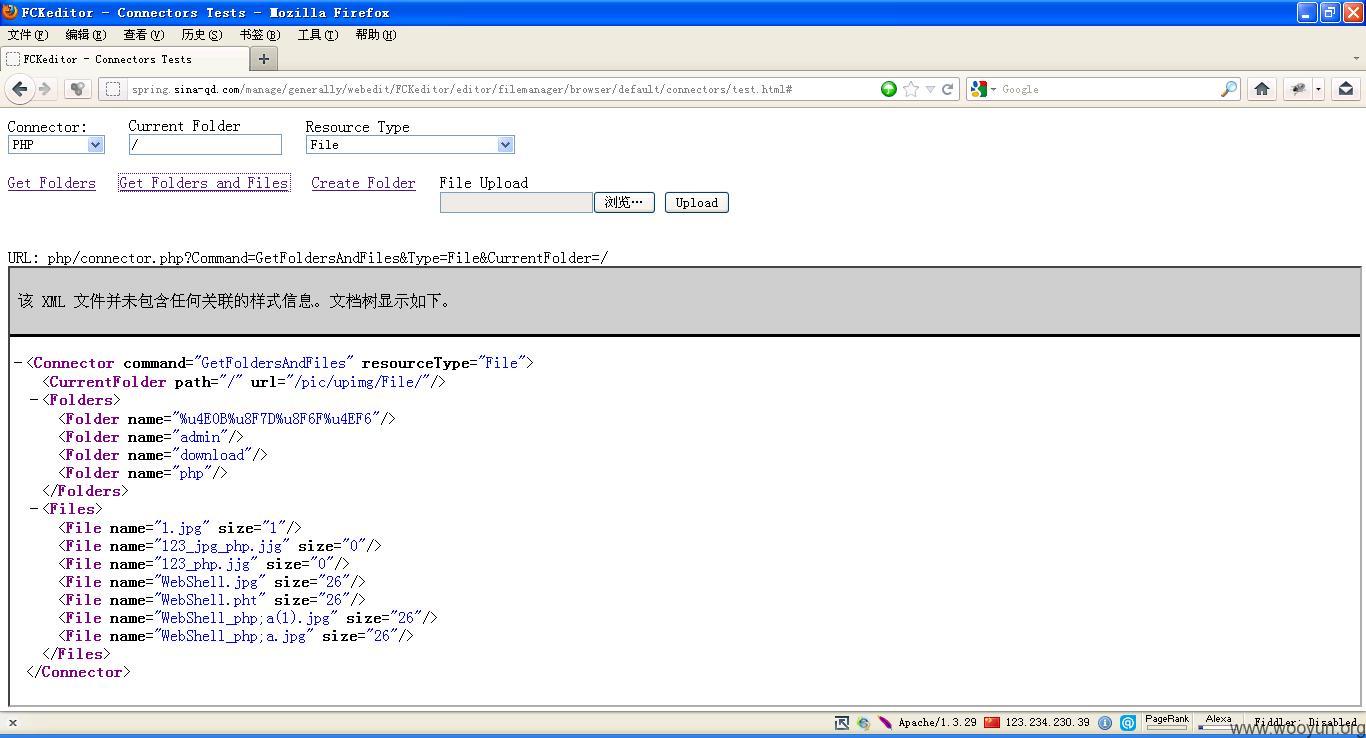Open the Google search engine selector
Viewport: 1366px width, 738px height.
983,89
